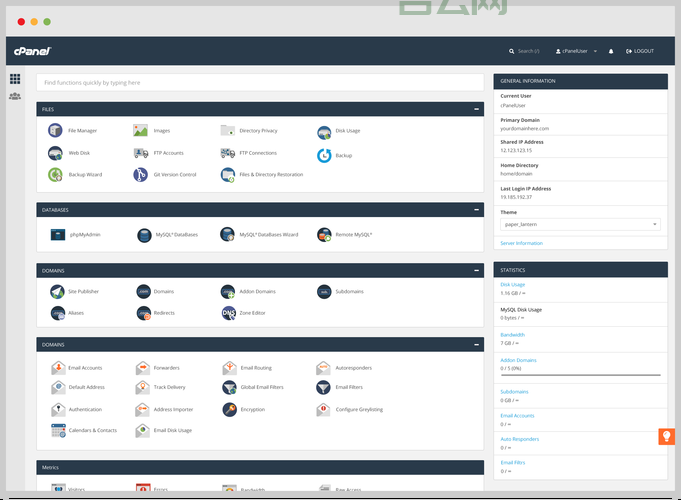Open the Subdomains statistics link

click(514, 392)
